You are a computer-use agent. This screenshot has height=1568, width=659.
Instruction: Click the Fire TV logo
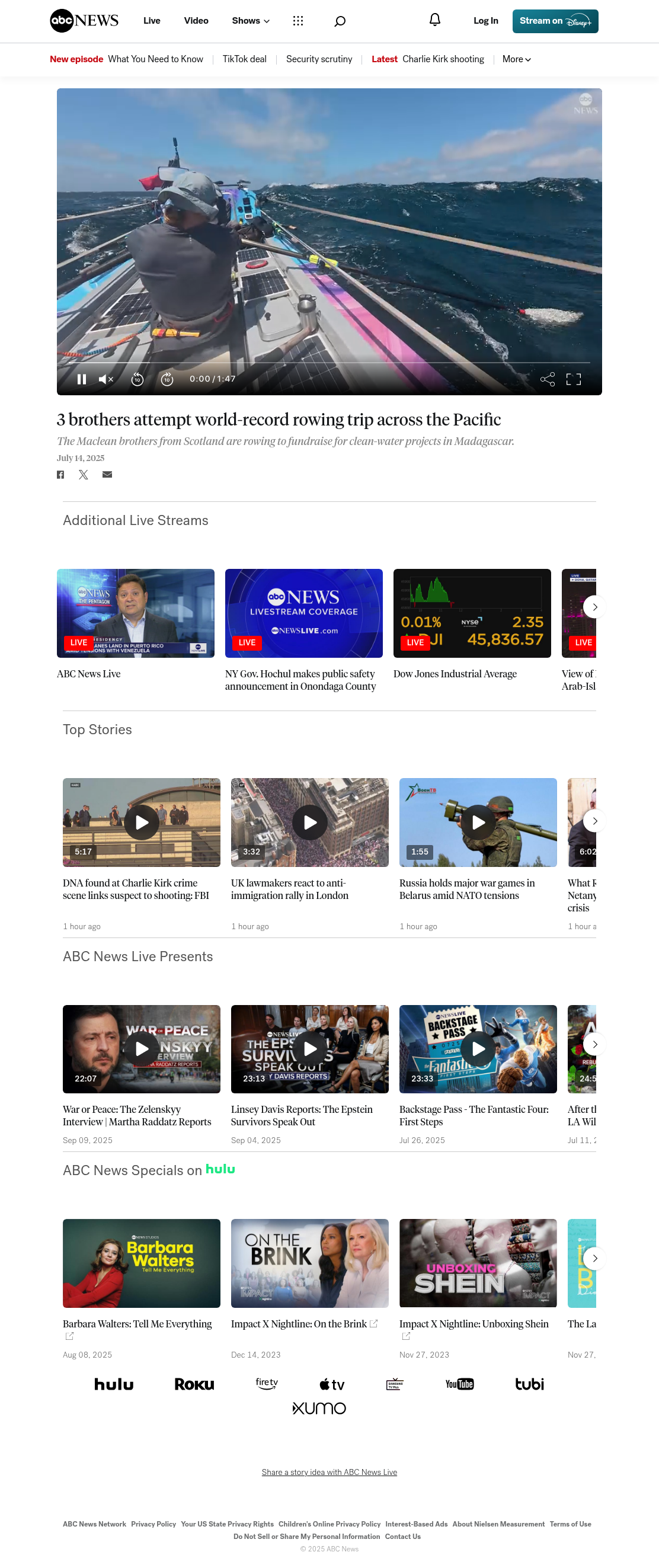(267, 1384)
